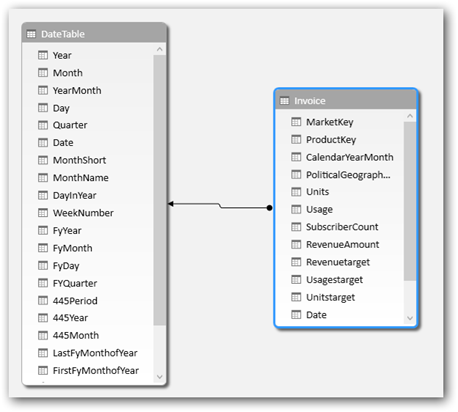Click the column icon beside Usagestarget
Image resolution: width=458 pixels, height=412 pixels.
click(x=296, y=279)
